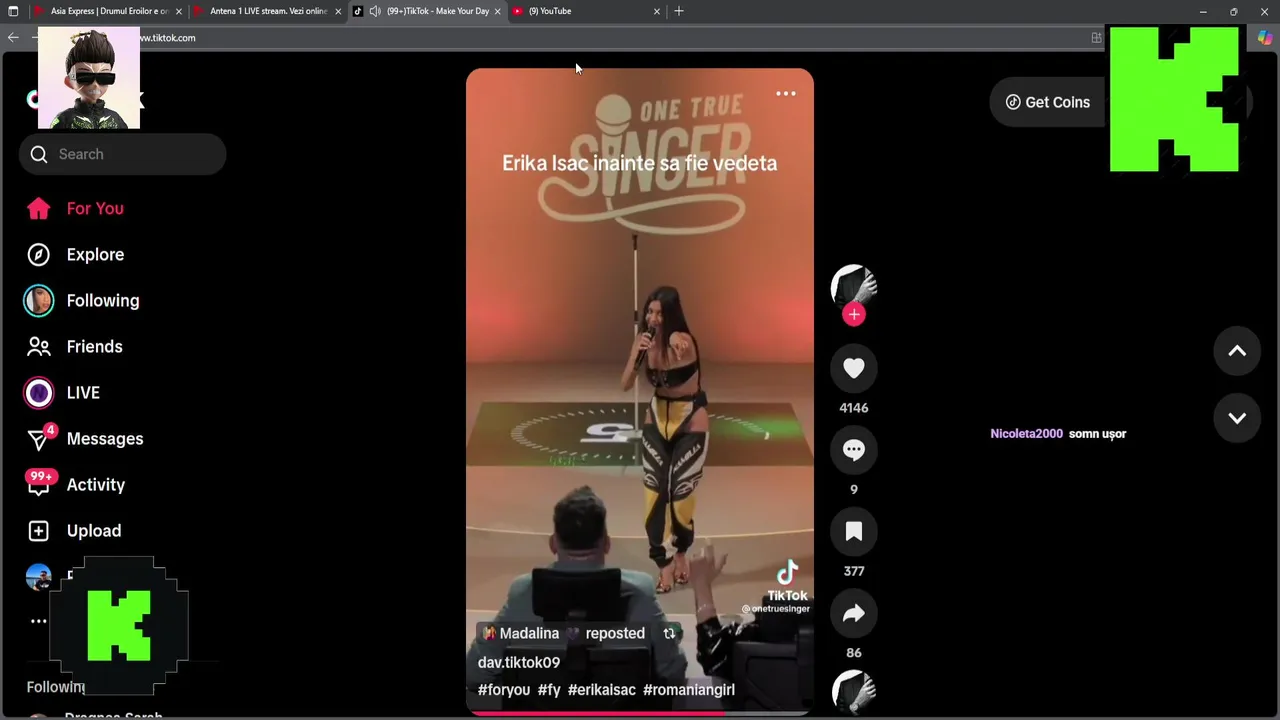Open a new browser tab
Viewport: 1280px width, 720px height.
coord(679,11)
